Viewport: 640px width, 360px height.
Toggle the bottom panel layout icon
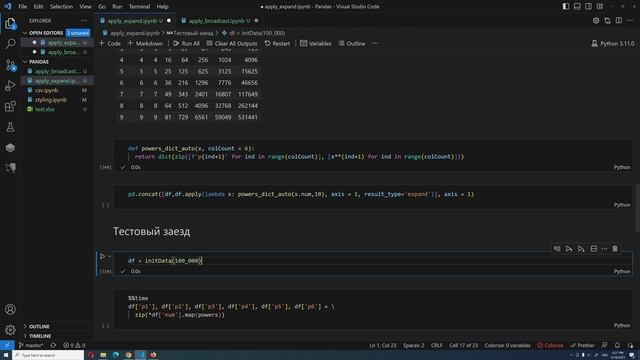[x=577, y=7]
